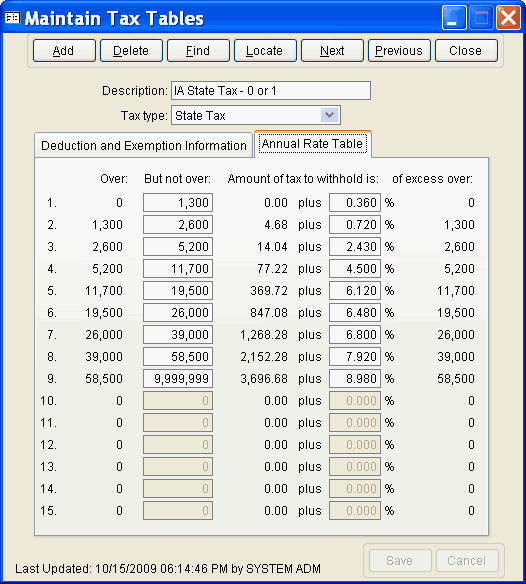Click the Close toolbar button
This screenshot has height=584, width=526.
tap(466, 51)
